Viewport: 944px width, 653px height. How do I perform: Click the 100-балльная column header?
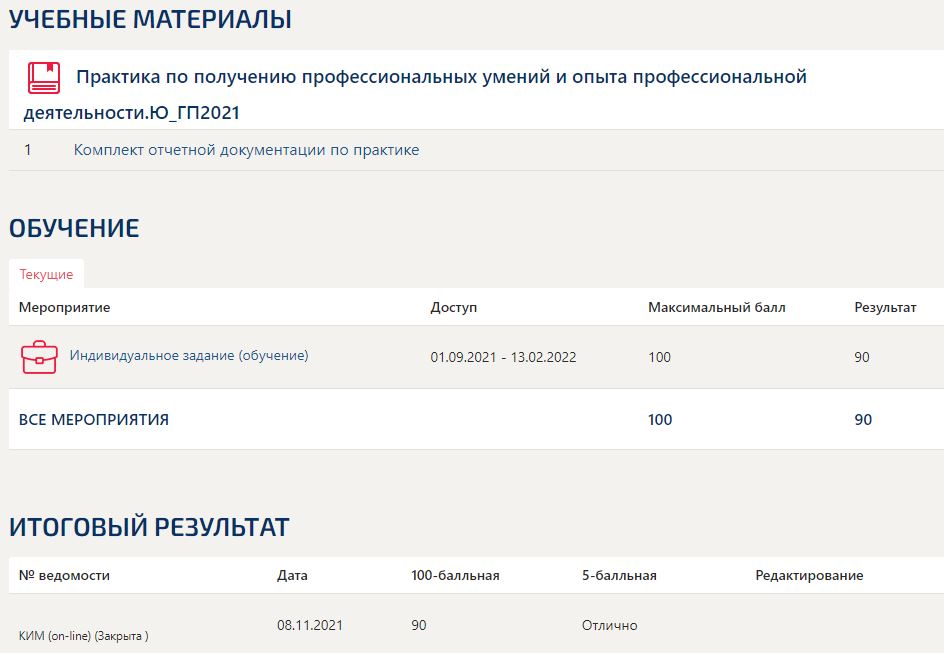pyautogui.click(x=454, y=575)
